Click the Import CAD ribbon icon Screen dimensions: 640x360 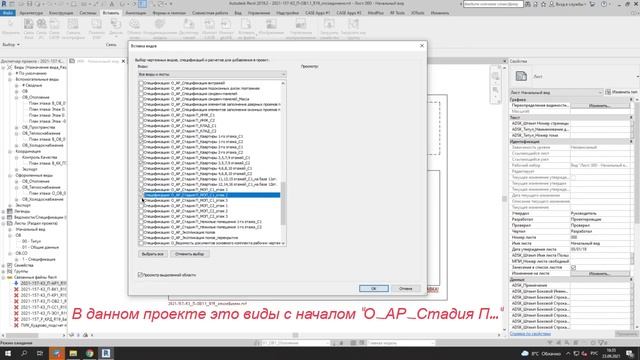[209, 24]
